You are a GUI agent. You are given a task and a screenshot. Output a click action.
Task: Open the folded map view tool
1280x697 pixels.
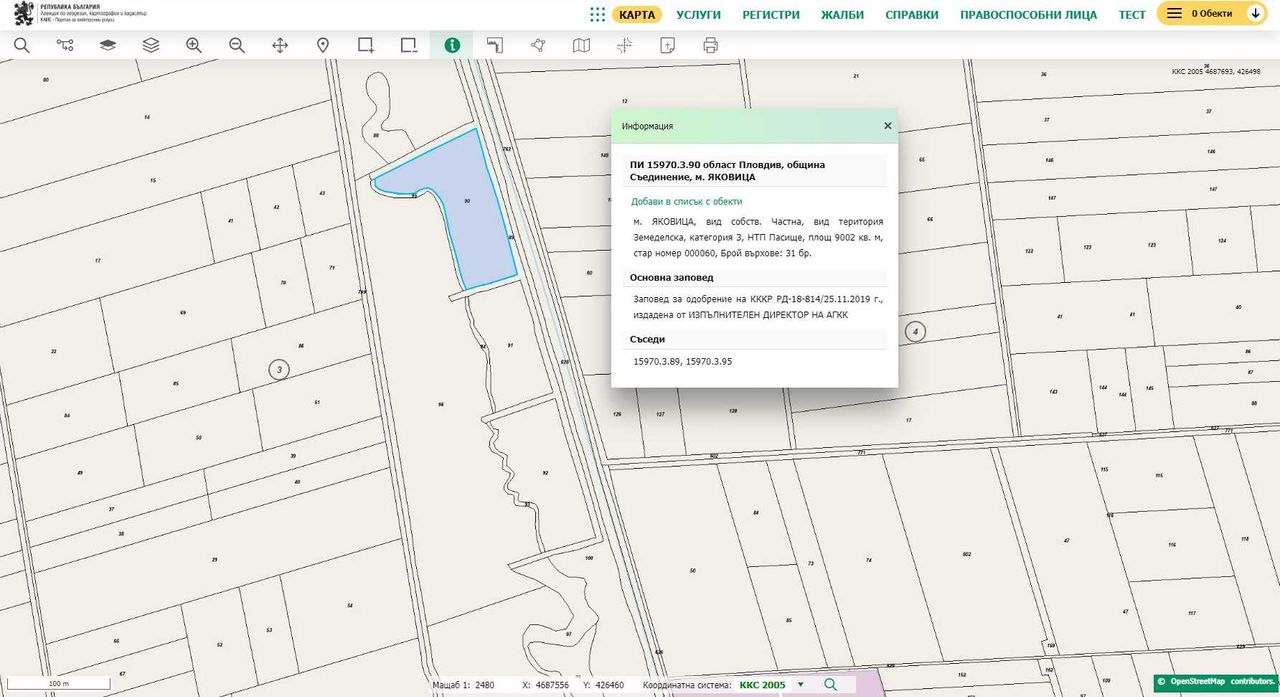click(581, 45)
